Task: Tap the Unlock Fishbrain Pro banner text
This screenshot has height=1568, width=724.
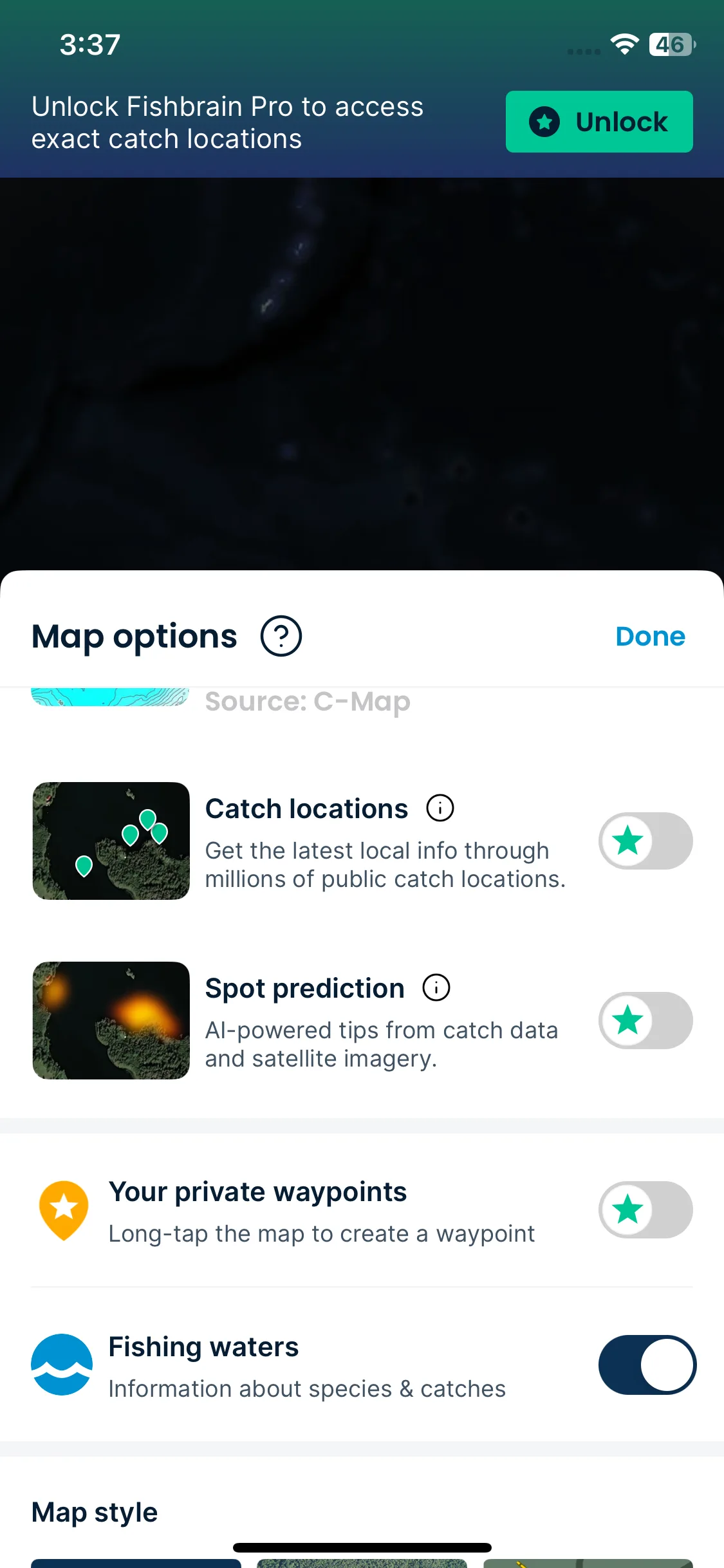Action: point(228,122)
